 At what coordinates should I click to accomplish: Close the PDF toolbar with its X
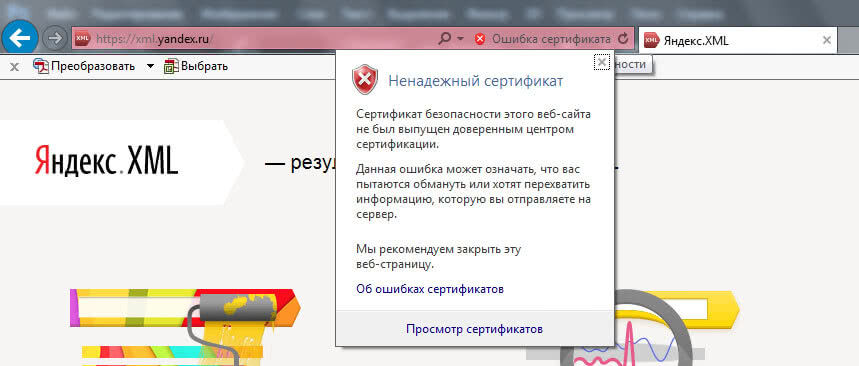(15, 67)
